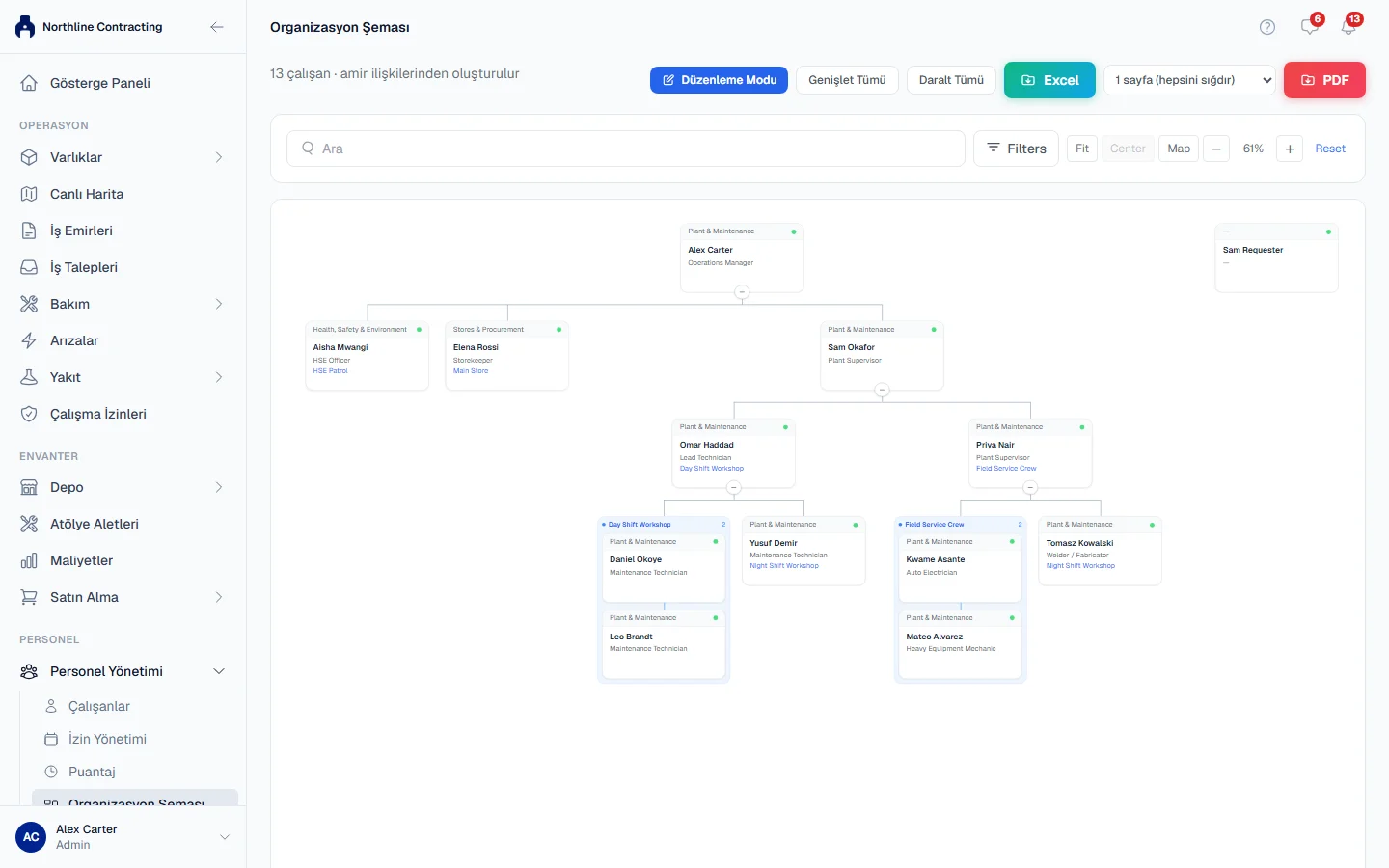This screenshot has width=1389, height=868.
Task: Expand the Satın Alma submenu
Action: [x=219, y=597]
